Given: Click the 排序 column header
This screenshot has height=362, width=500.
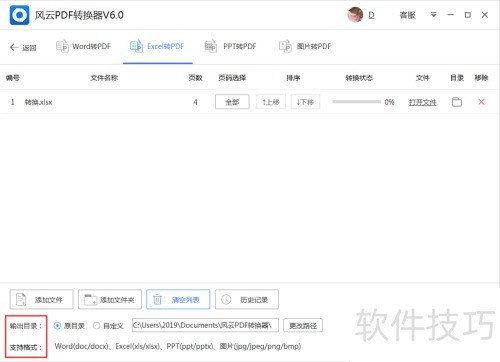Looking at the screenshot, I should 293,78.
